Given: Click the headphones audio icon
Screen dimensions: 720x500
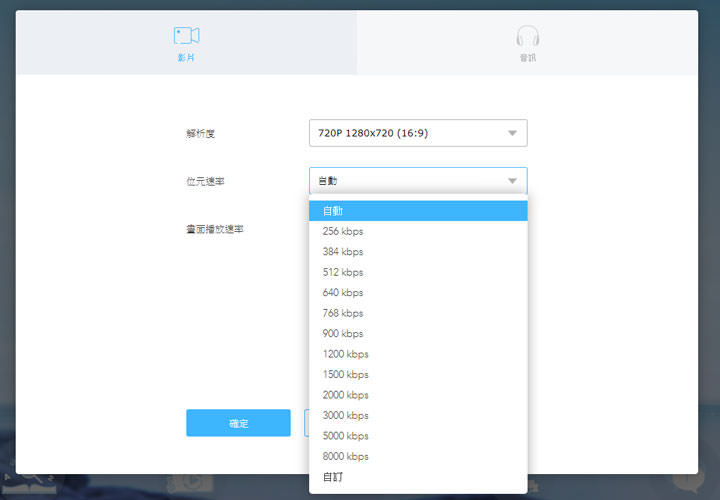Looking at the screenshot, I should pyautogui.click(x=528, y=36).
